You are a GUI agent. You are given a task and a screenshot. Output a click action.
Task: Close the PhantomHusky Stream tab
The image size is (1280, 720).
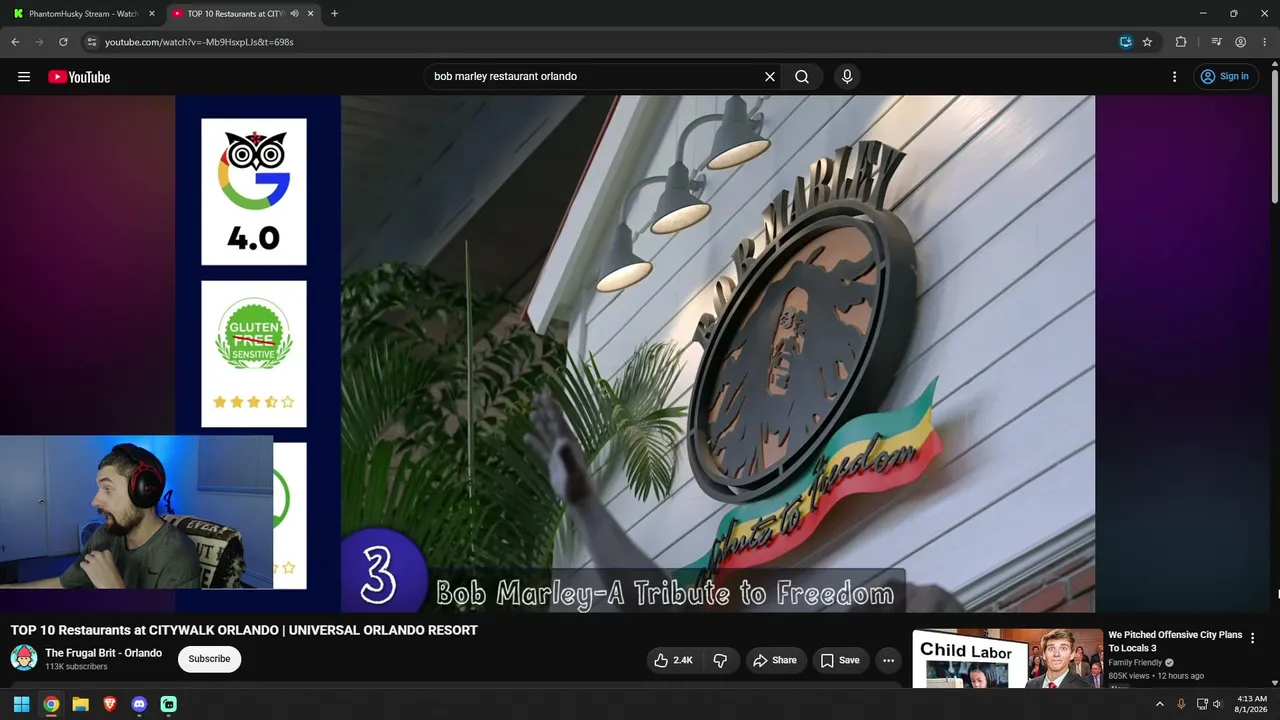tap(152, 14)
